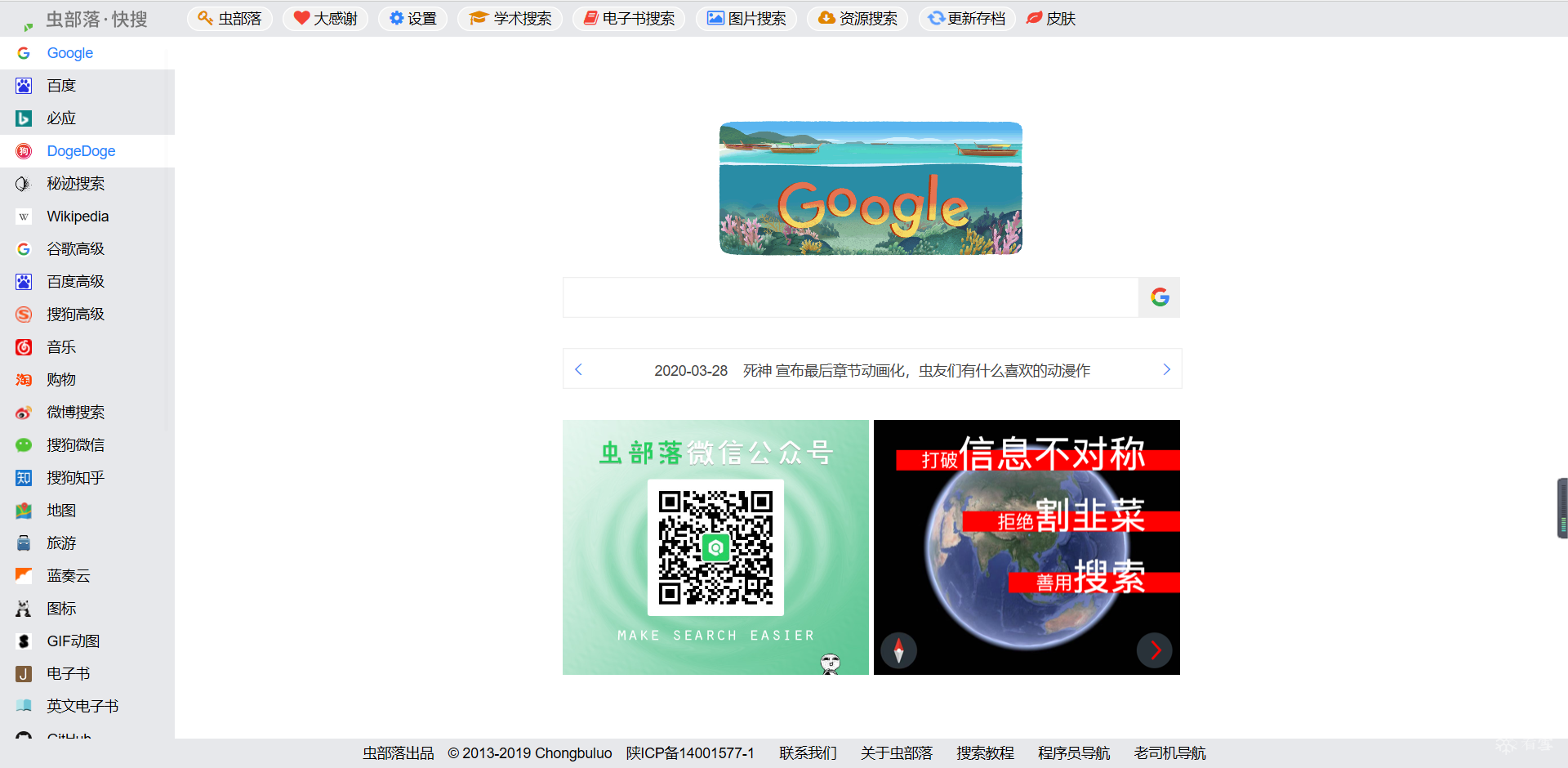Click the J icon beside 电子书
The image size is (1568, 768).
[x=24, y=674]
